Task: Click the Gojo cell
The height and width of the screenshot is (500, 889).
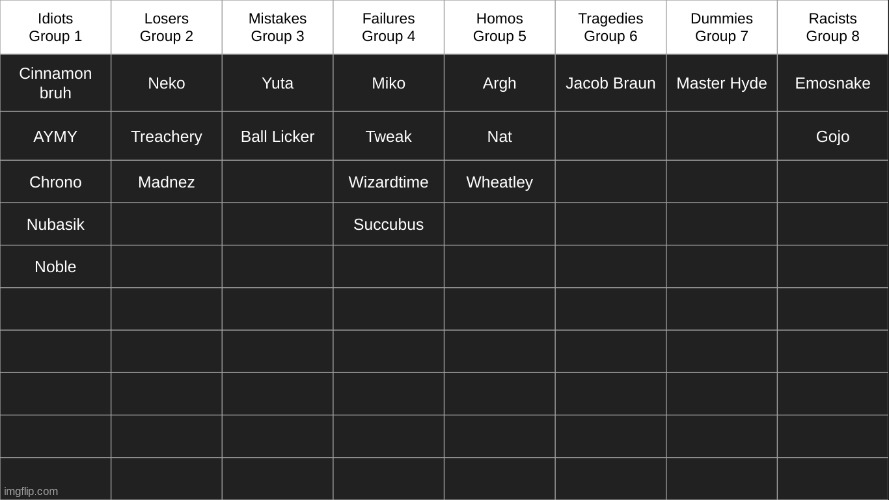Action: click(833, 137)
